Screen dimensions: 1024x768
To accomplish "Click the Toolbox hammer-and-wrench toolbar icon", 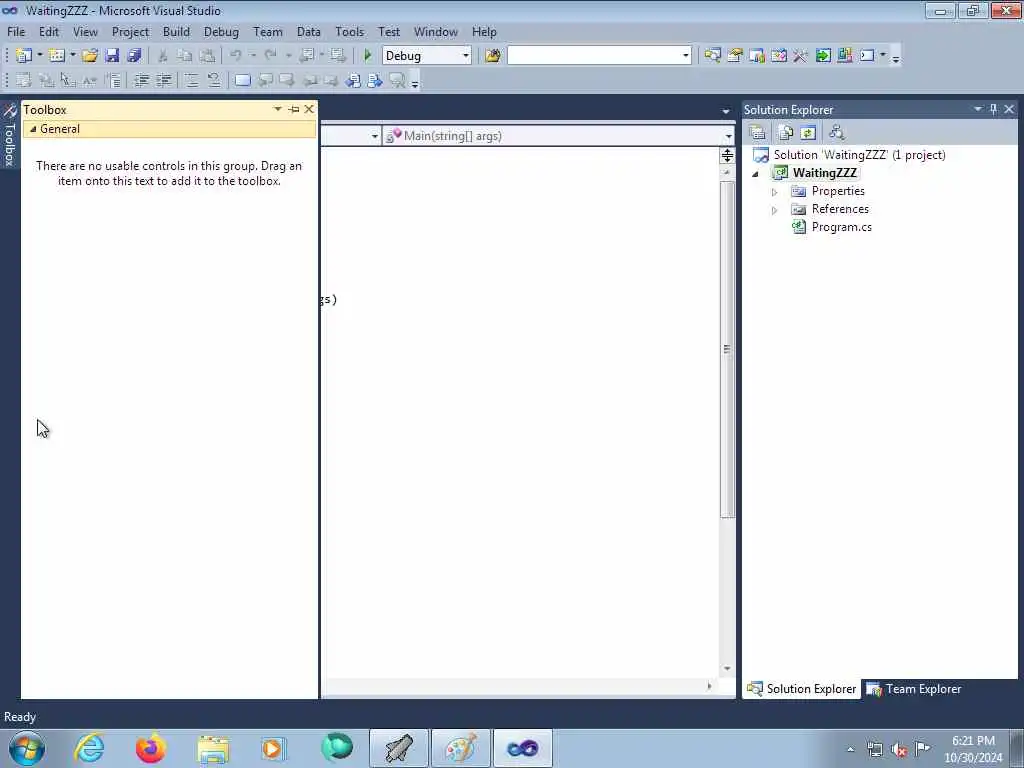I will click(801, 56).
